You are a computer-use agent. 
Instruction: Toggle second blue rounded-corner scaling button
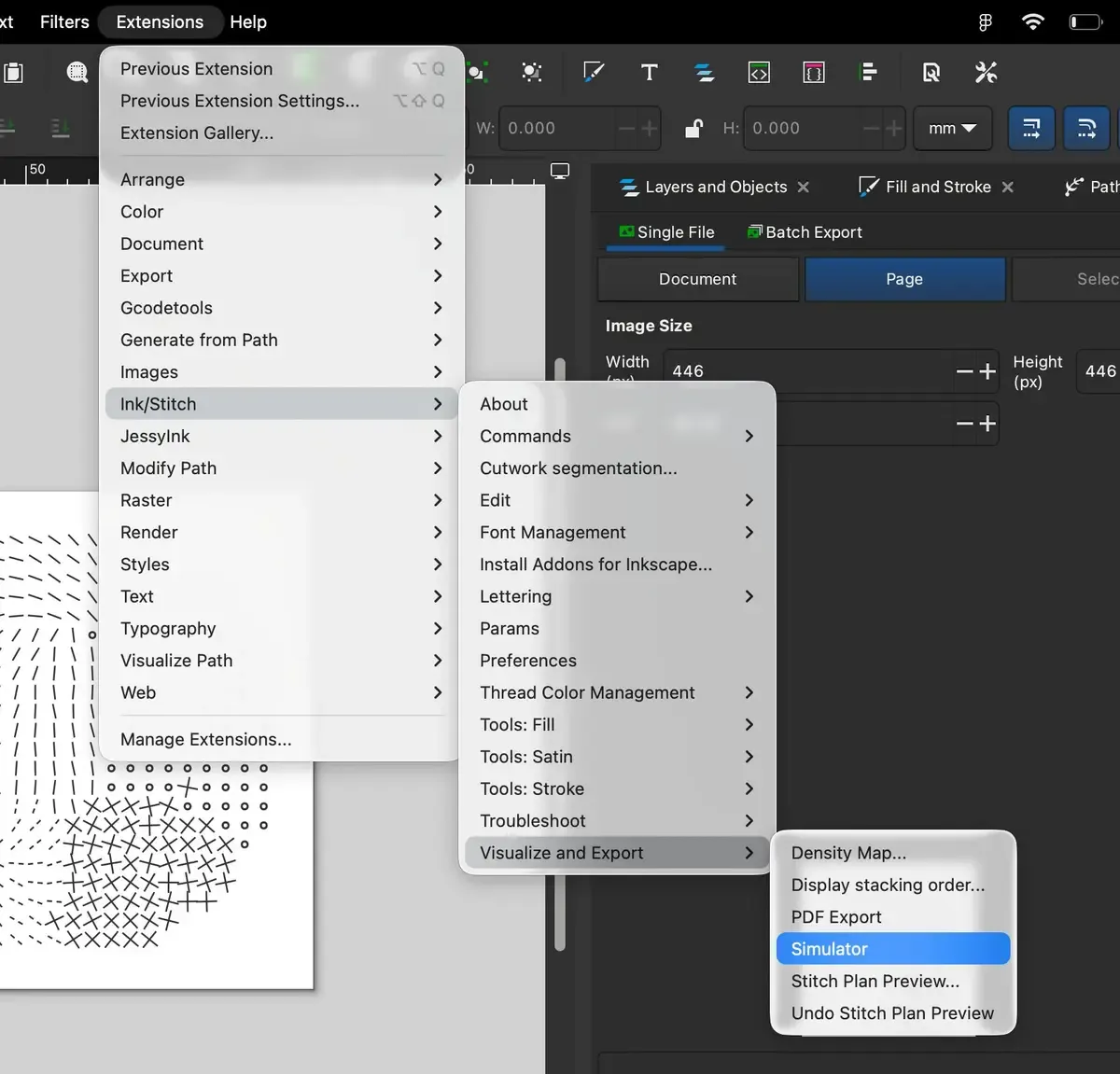[1086, 128]
